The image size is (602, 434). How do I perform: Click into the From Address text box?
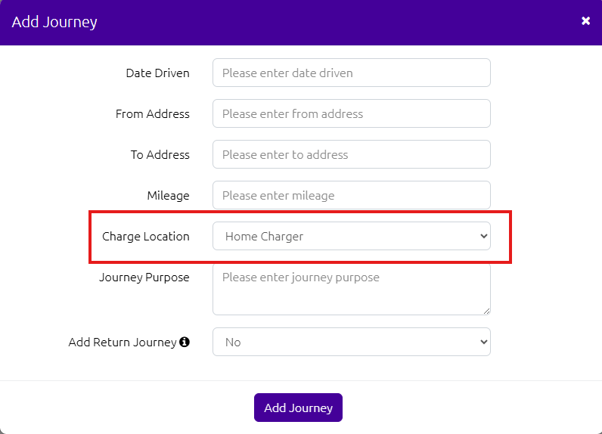tap(351, 114)
